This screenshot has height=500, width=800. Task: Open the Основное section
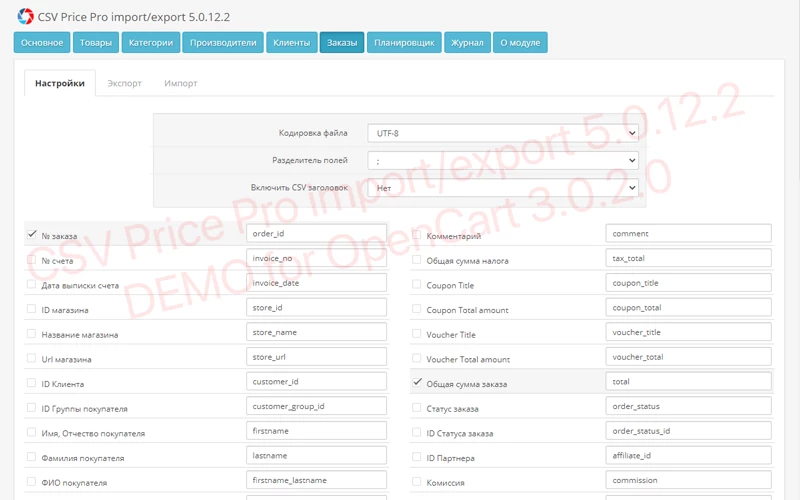pos(42,42)
